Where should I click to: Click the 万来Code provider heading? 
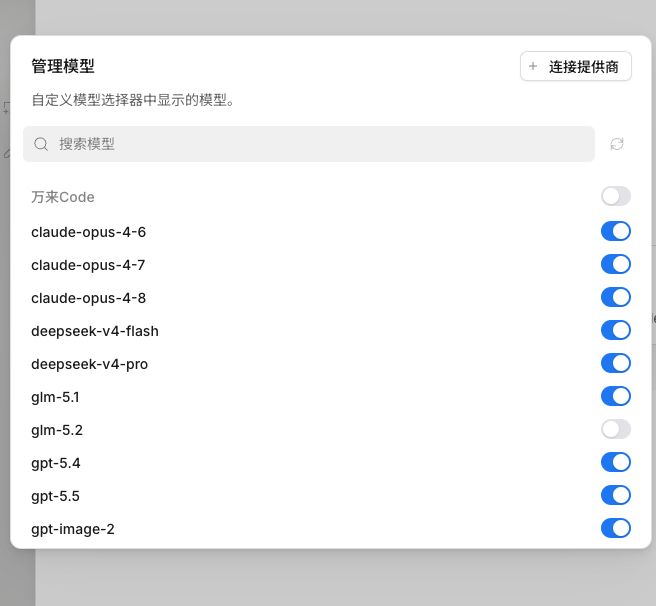coord(63,197)
